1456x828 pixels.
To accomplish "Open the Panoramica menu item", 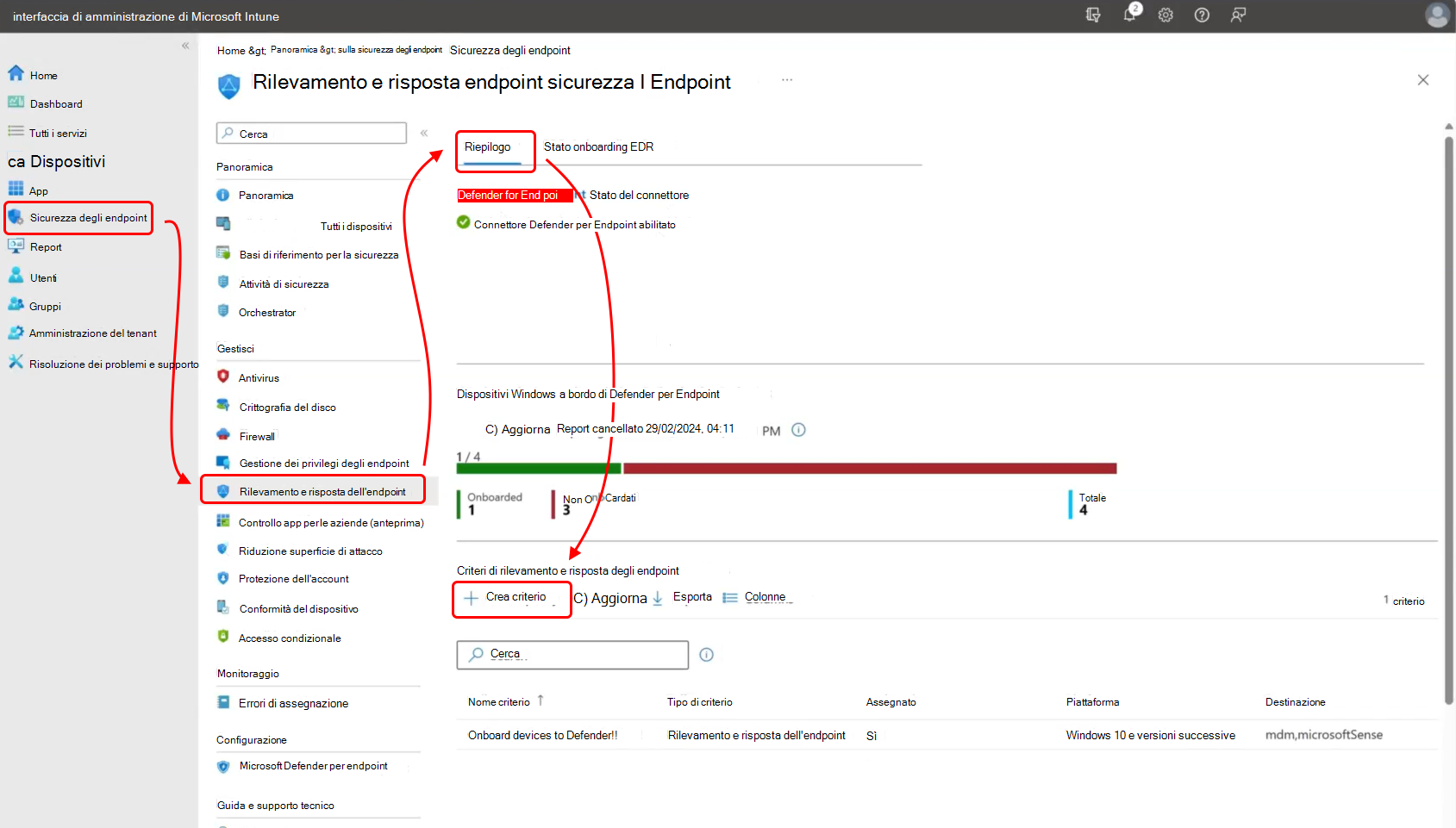I will pyautogui.click(x=266, y=196).
